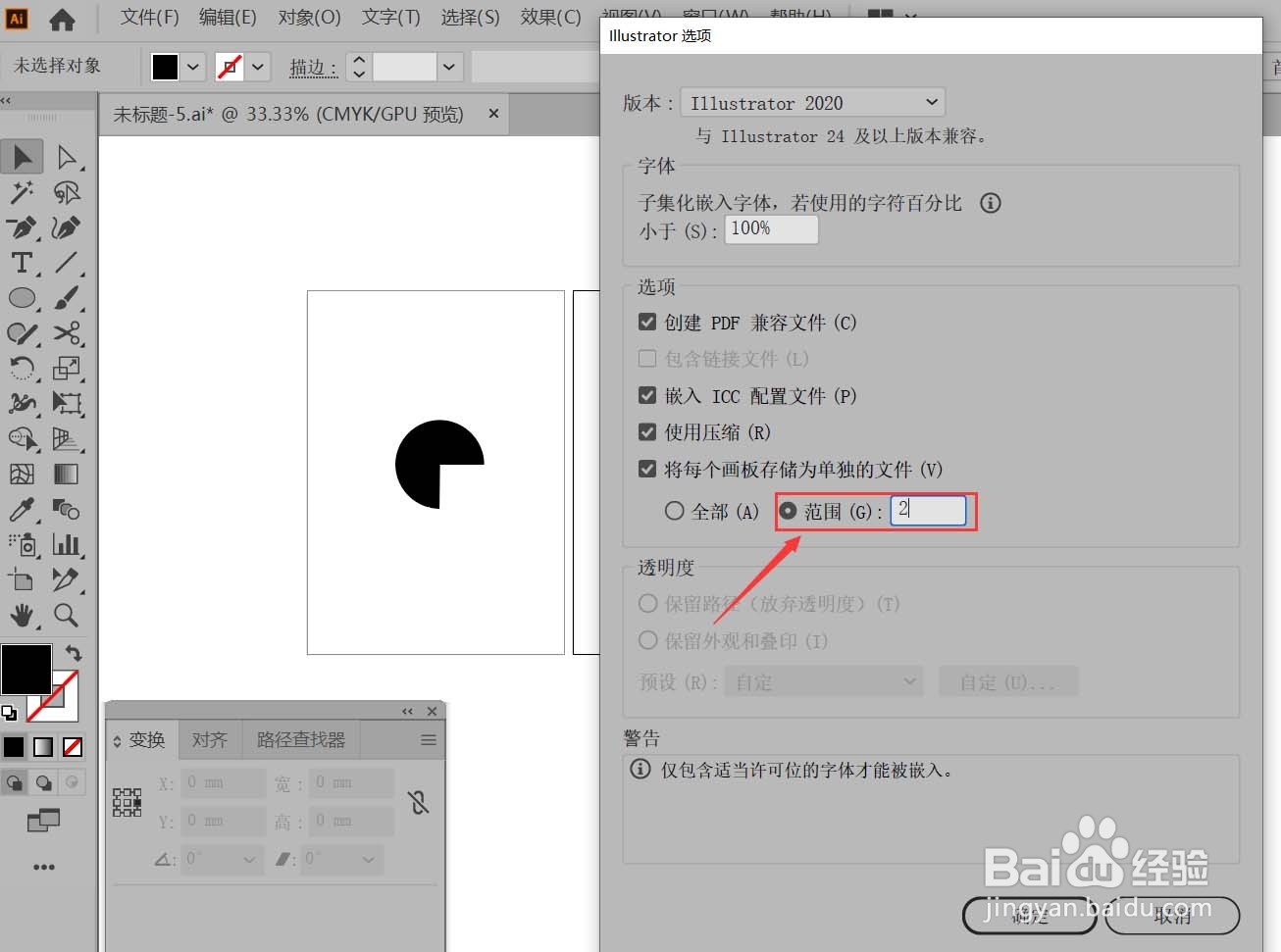Switch to the 路径查找器 tab

301,739
